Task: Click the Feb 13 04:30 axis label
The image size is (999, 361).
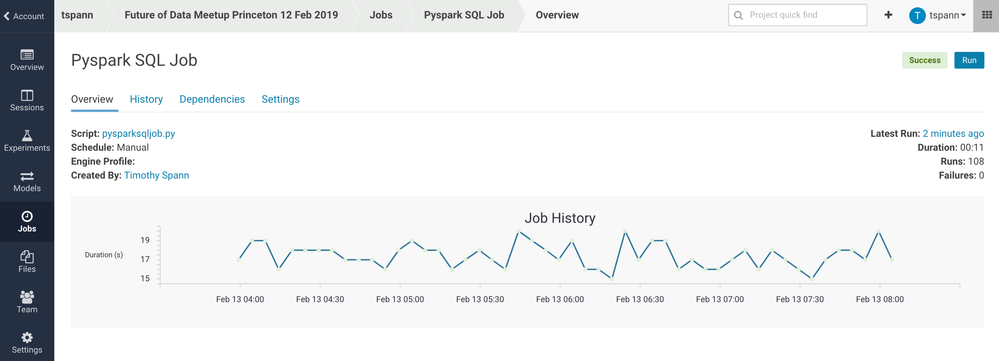Action: click(320, 299)
